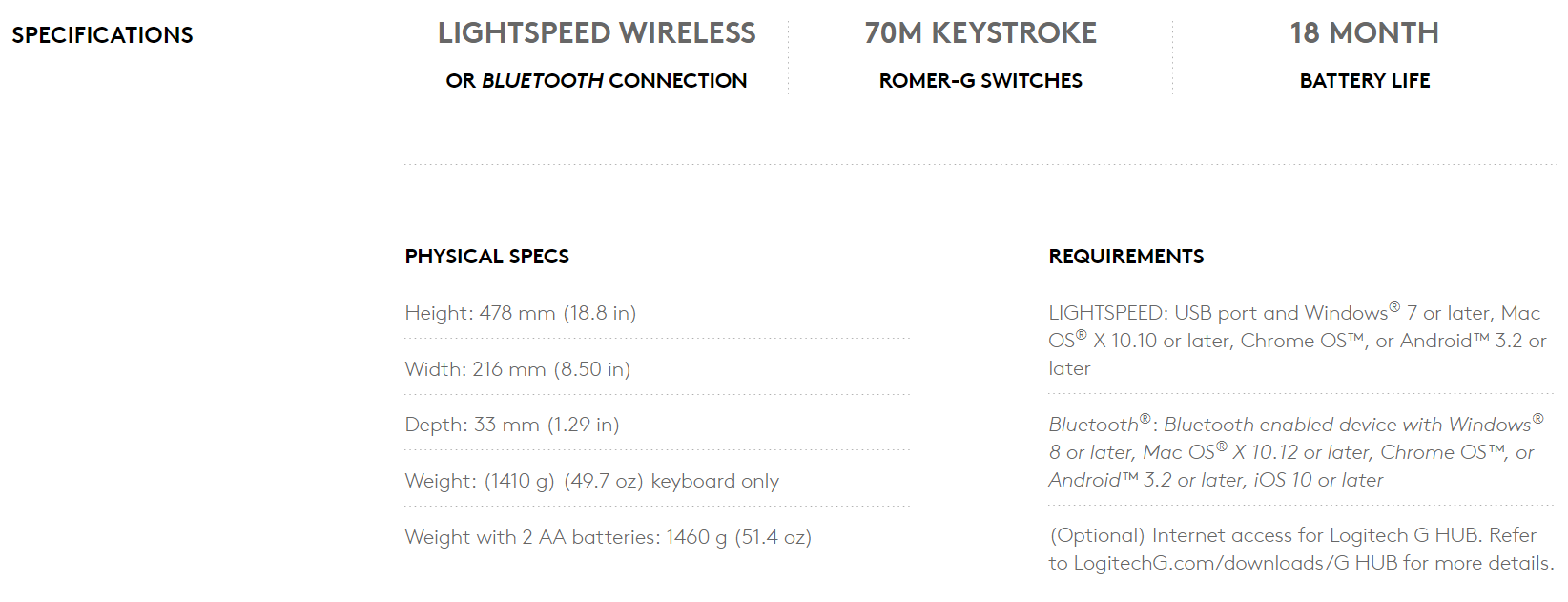
Task: Click the REQUIREMENTS heading
Action: 1125,257
